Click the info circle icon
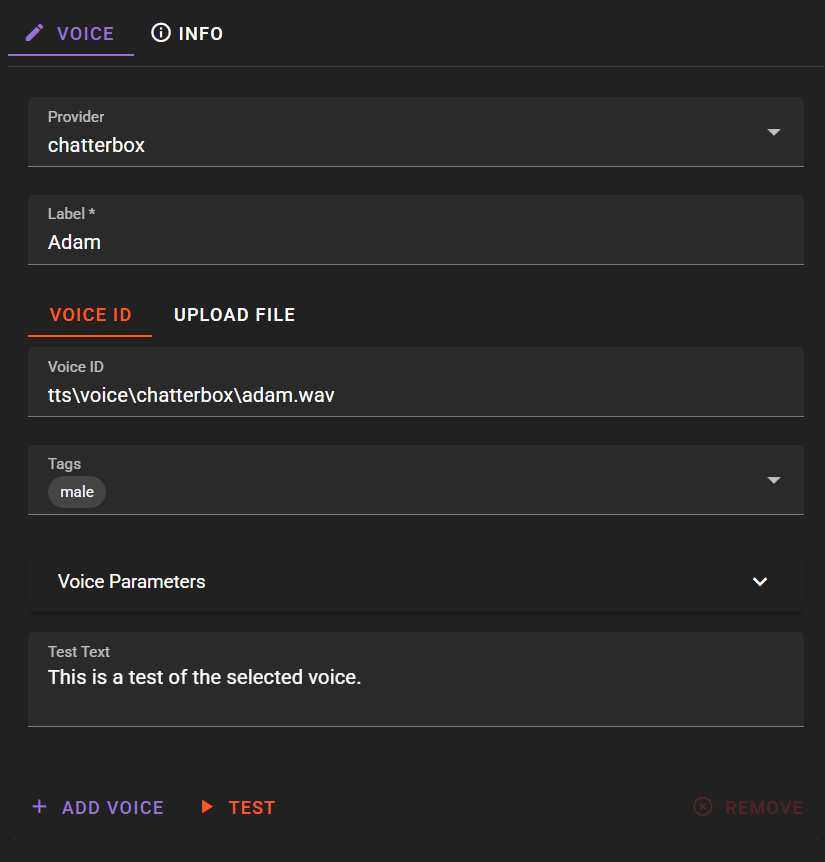 [161, 33]
